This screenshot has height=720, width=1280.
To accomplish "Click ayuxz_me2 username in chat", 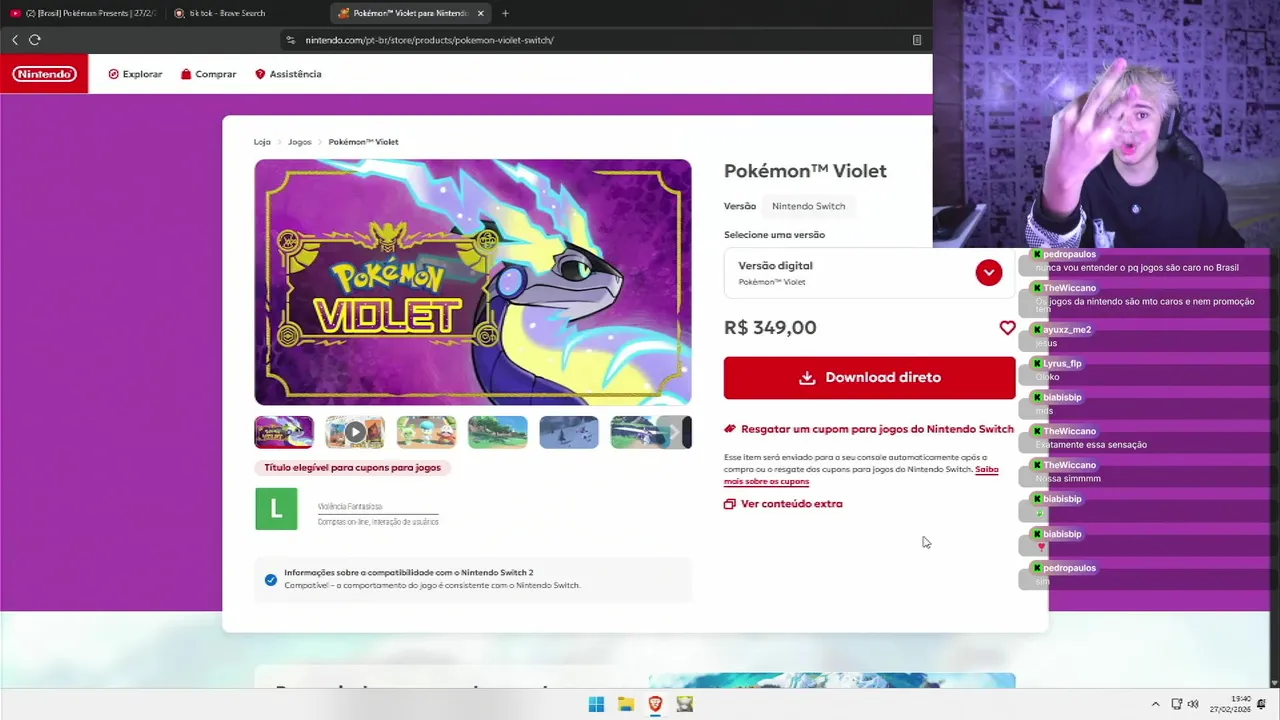I will [x=1067, y=330].
